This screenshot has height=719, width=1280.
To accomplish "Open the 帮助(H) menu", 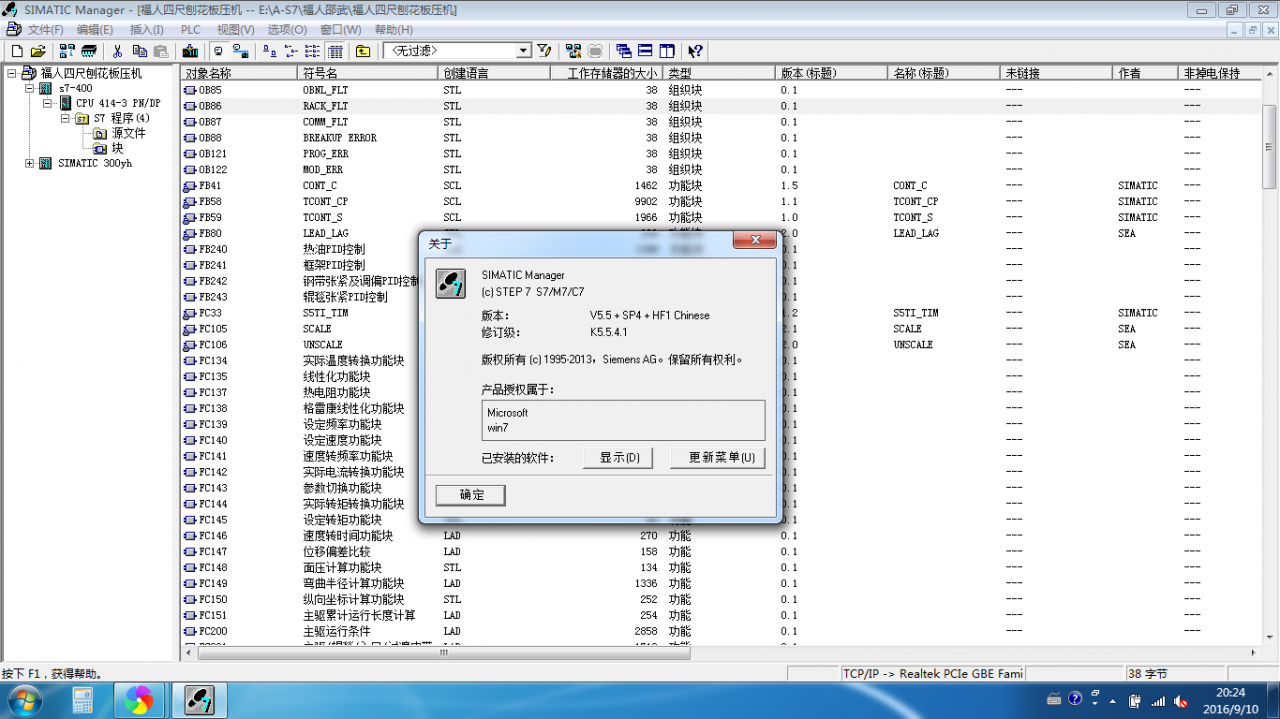I will point(393,30).
